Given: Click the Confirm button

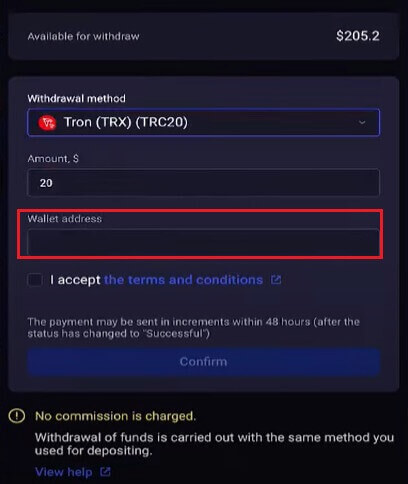Looking at the screenshot, I should point(203,362).
